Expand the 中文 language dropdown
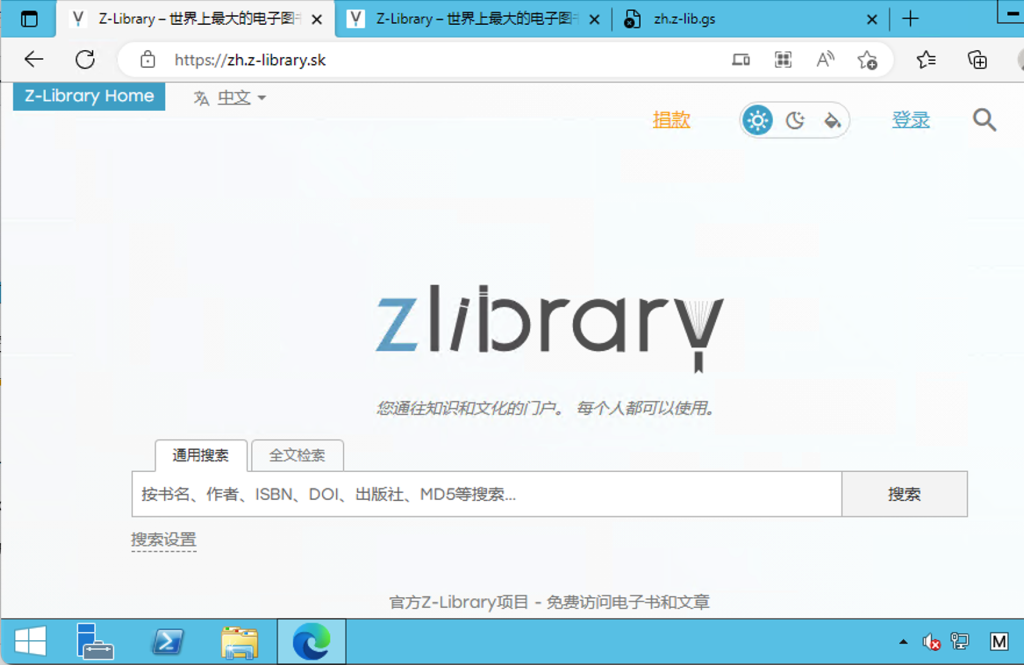Screen dimensions: 1024x665 pyautogui.click(x=230, y=98)
